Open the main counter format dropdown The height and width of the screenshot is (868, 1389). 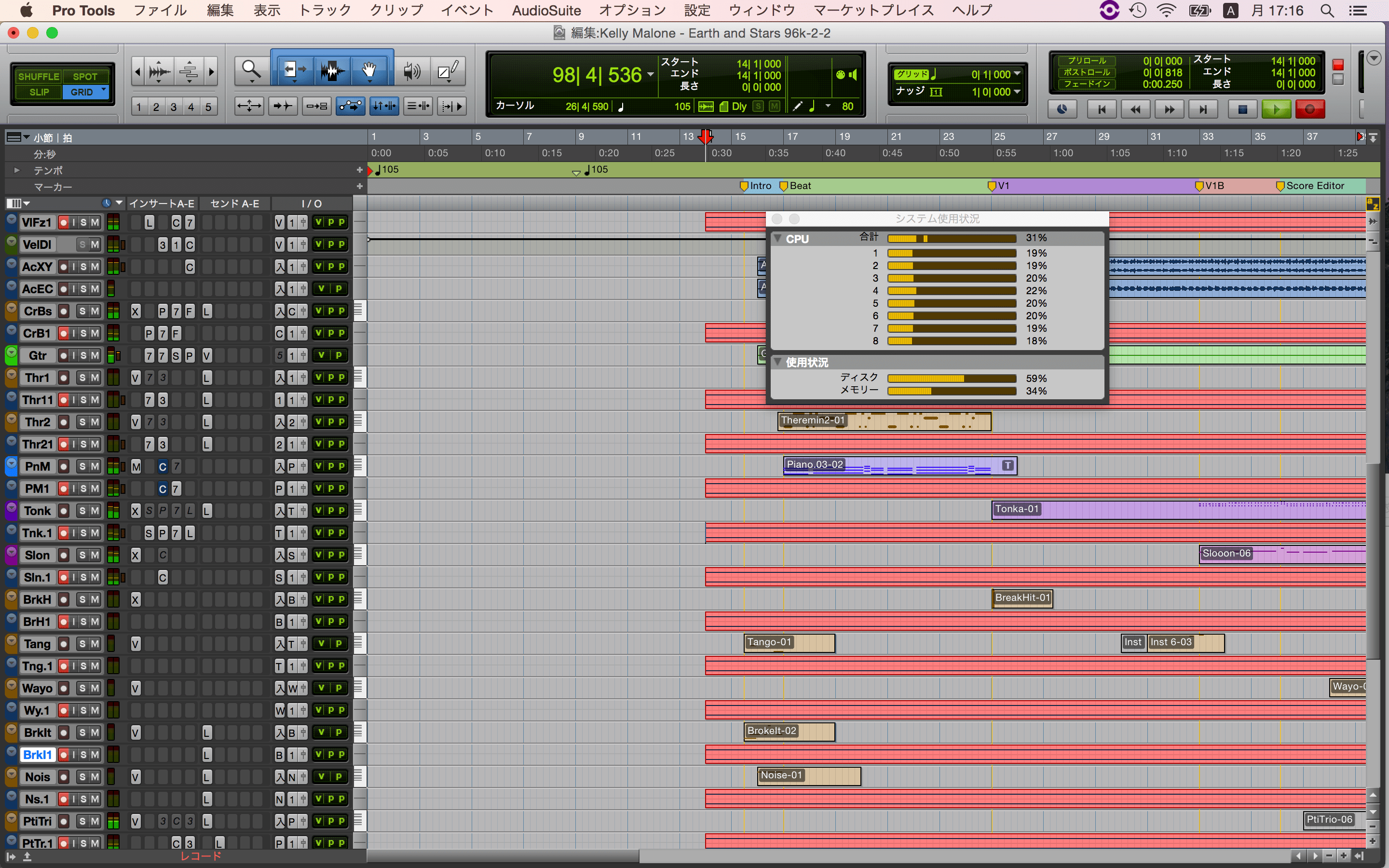click(x=651, y=75)
